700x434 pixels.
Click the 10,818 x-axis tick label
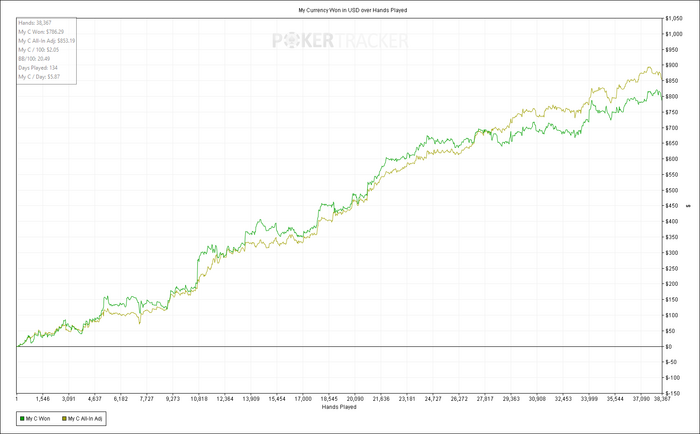click(199, 399)
